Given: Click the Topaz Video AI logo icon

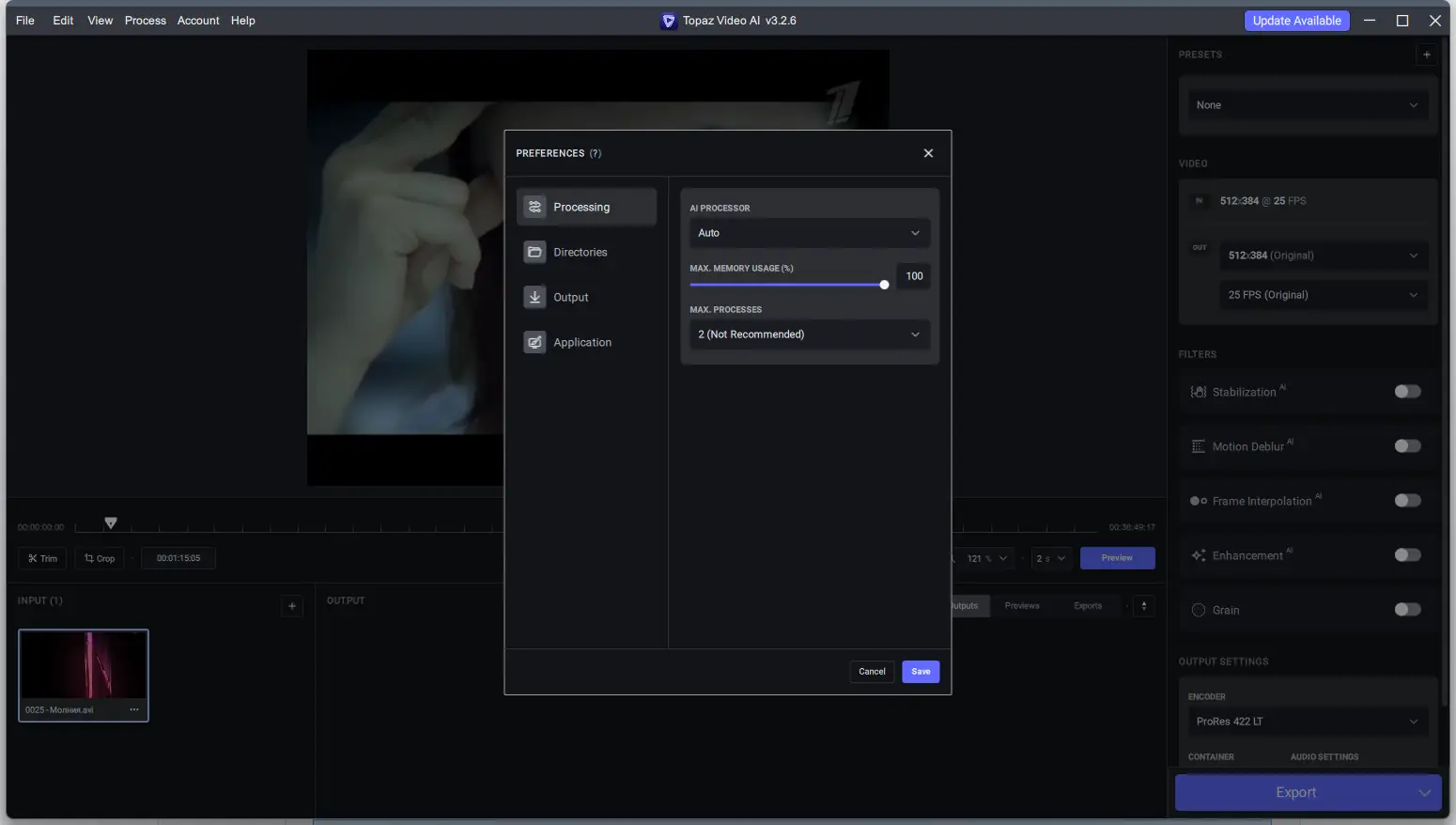Looking at the screenshot, I should coord(669,21).
